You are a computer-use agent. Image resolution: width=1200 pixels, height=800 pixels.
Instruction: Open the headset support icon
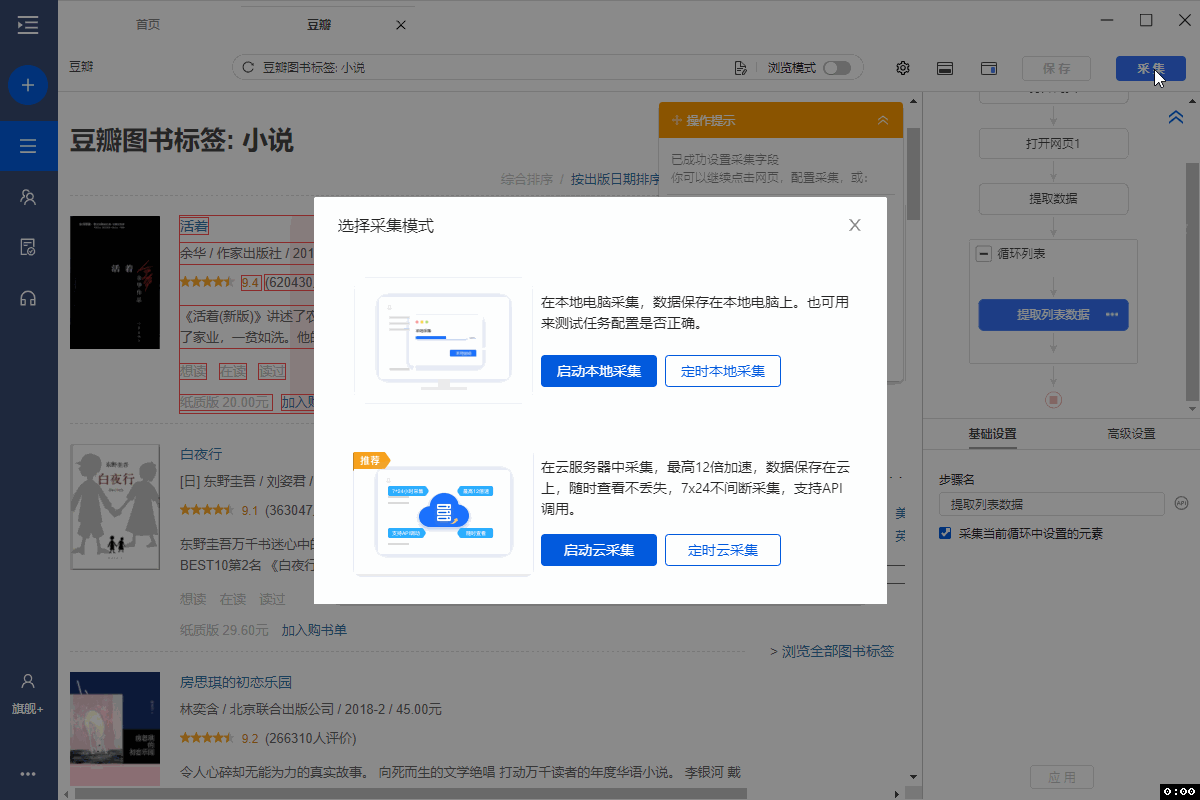click(28, 298)
